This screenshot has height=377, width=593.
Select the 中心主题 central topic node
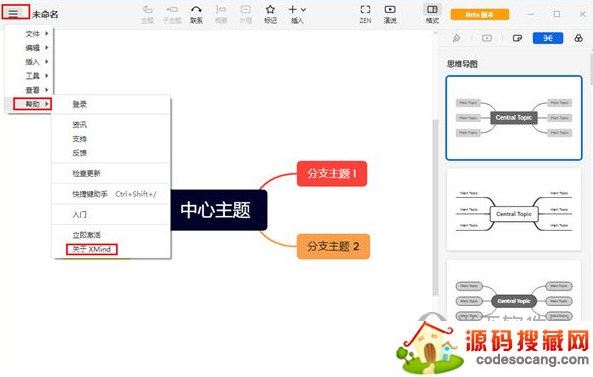pos(219,210)
